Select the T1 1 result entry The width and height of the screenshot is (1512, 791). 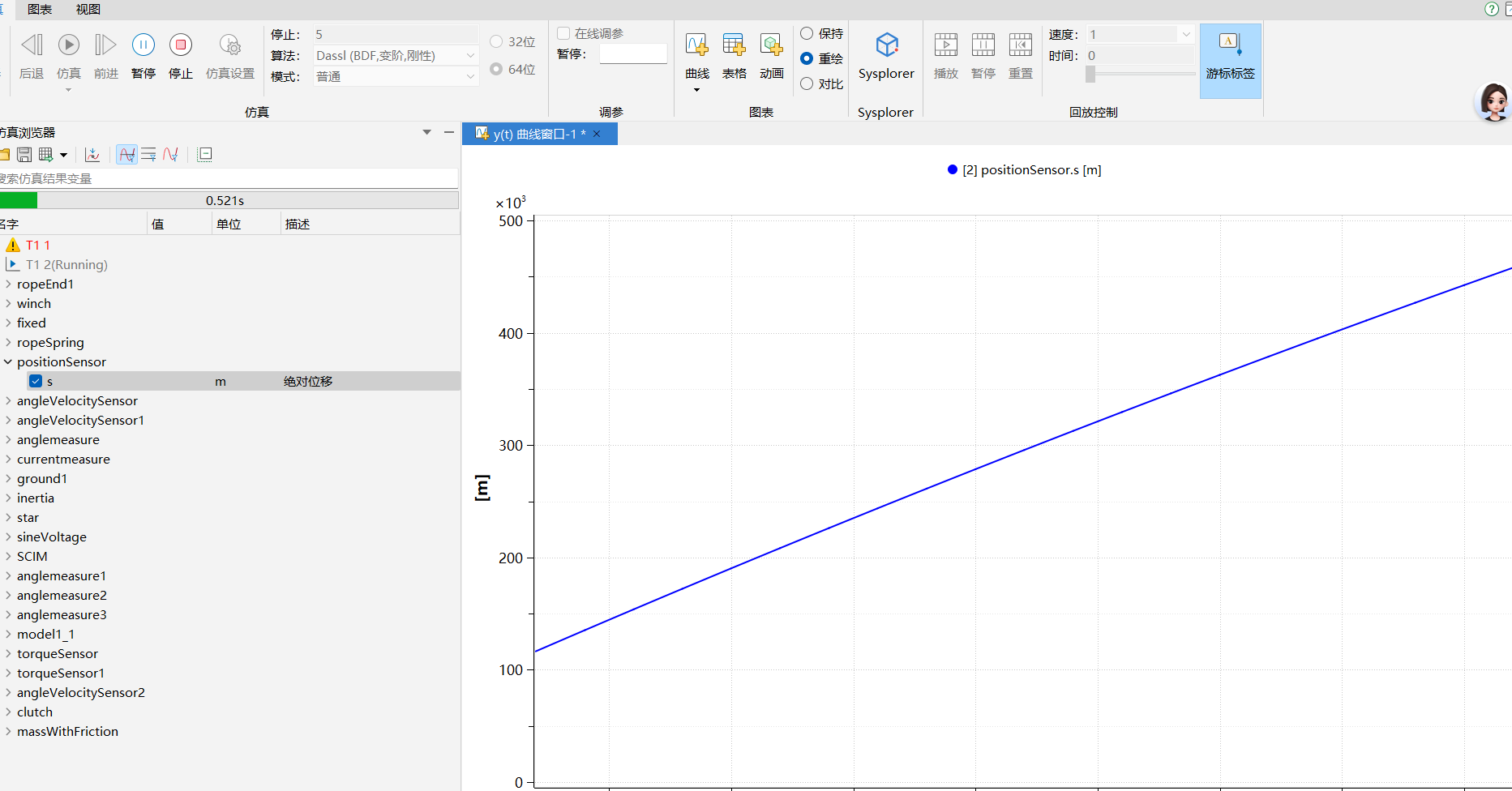(38, 245)
